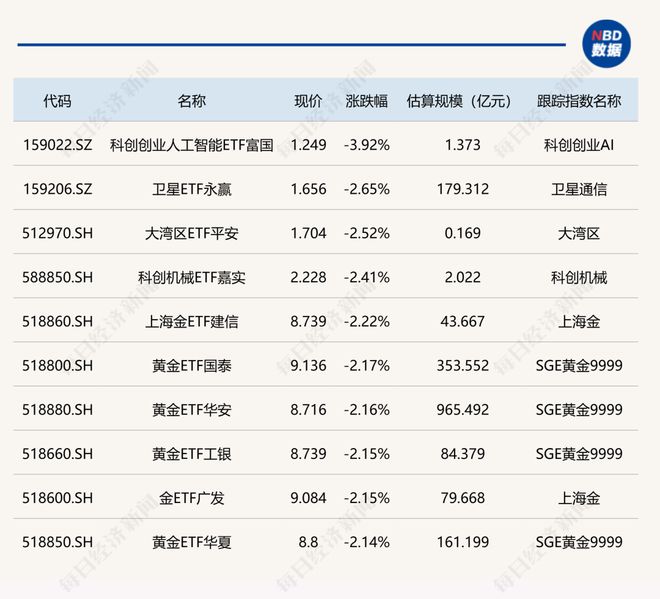660x599 pixels.
Task: Click price 9.136
Action: pos(308,365)
